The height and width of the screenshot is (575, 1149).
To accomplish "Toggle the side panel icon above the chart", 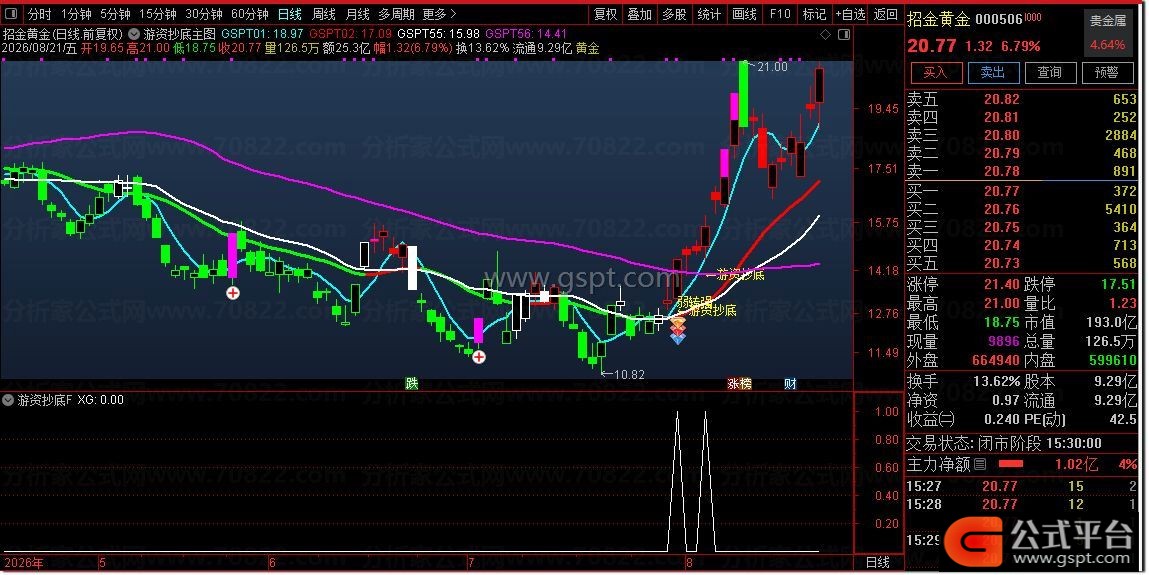I will point(843,34).
